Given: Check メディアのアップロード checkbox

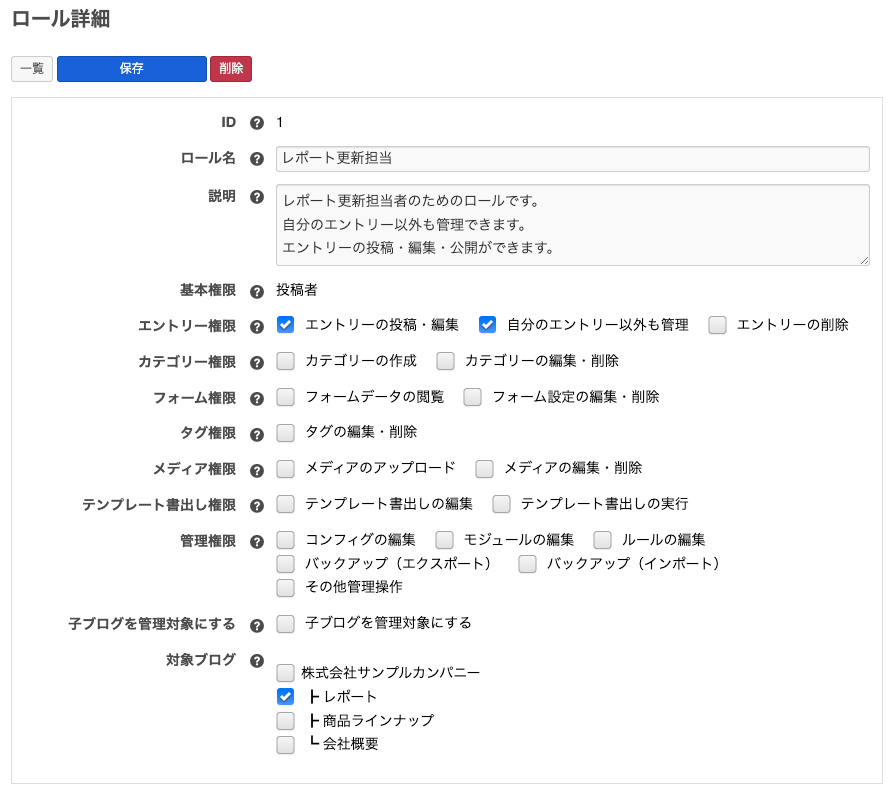Looking at the screenshot, I should (x=286, y=468).
